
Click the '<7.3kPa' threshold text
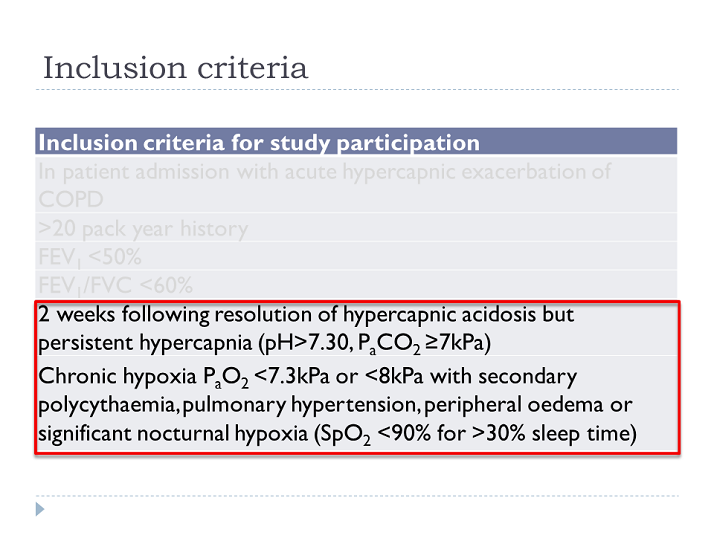point(291,376)
